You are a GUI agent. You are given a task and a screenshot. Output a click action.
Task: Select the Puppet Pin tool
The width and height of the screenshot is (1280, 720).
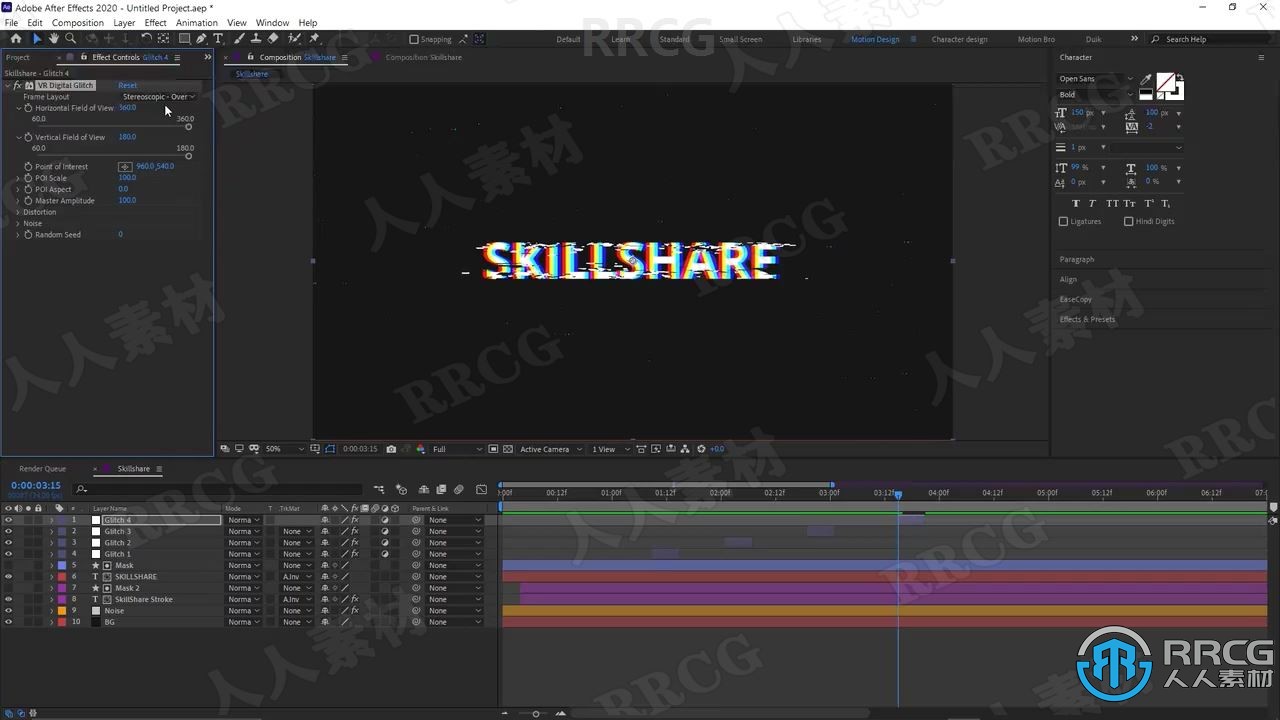[x=314, y=39]
